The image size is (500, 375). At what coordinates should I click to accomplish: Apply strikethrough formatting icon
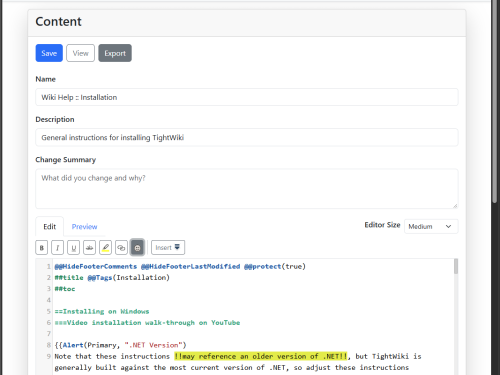point(89,248)
